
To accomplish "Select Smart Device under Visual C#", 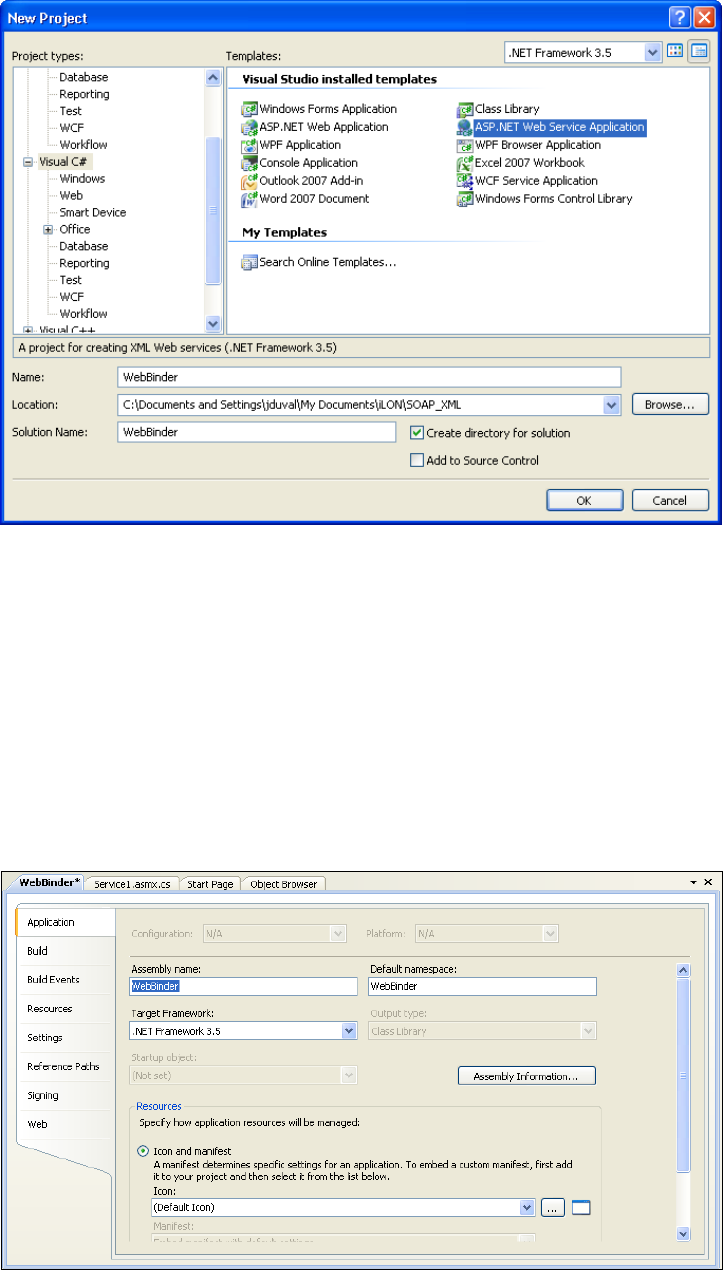I will click(x=93, y=212).
